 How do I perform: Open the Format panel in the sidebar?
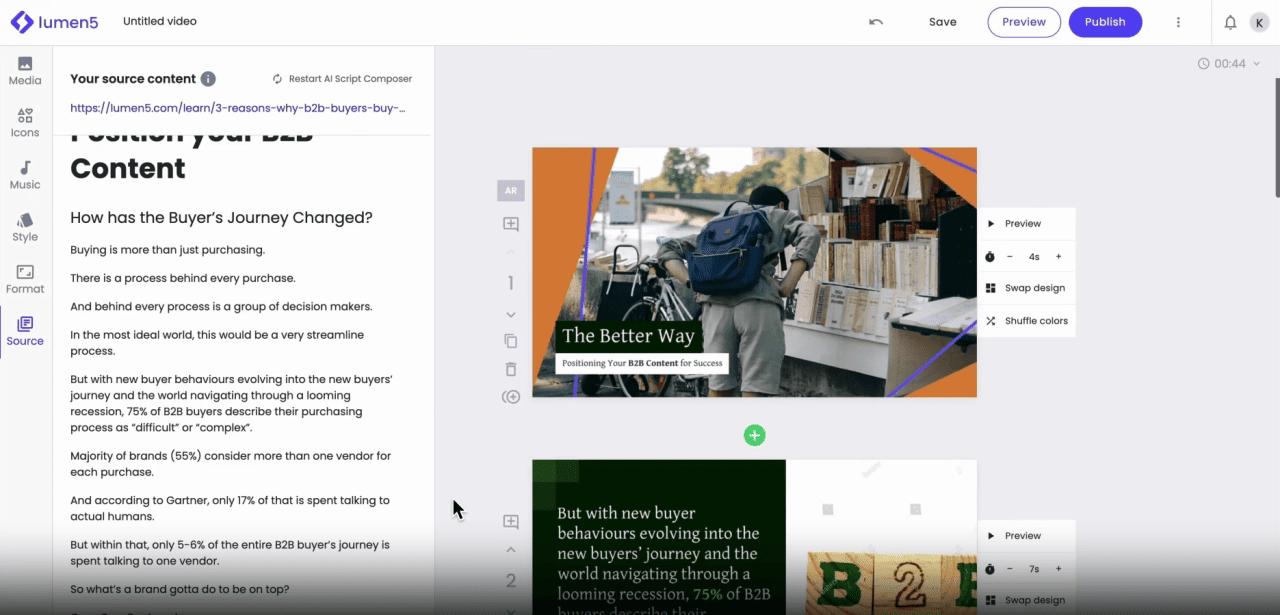(x=24, y=280)
